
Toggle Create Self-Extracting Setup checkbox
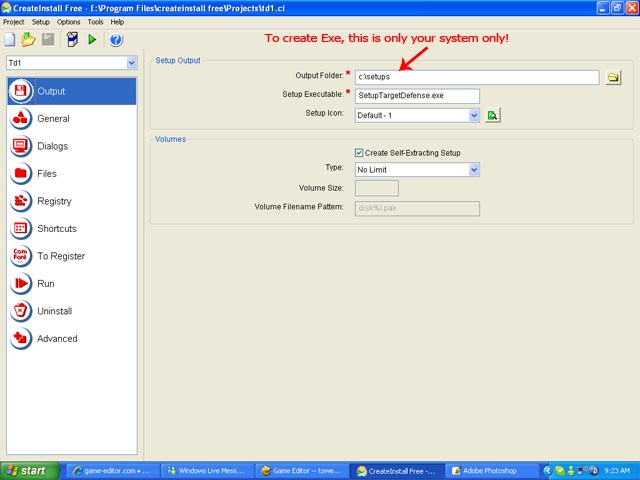tap(359, 153)
